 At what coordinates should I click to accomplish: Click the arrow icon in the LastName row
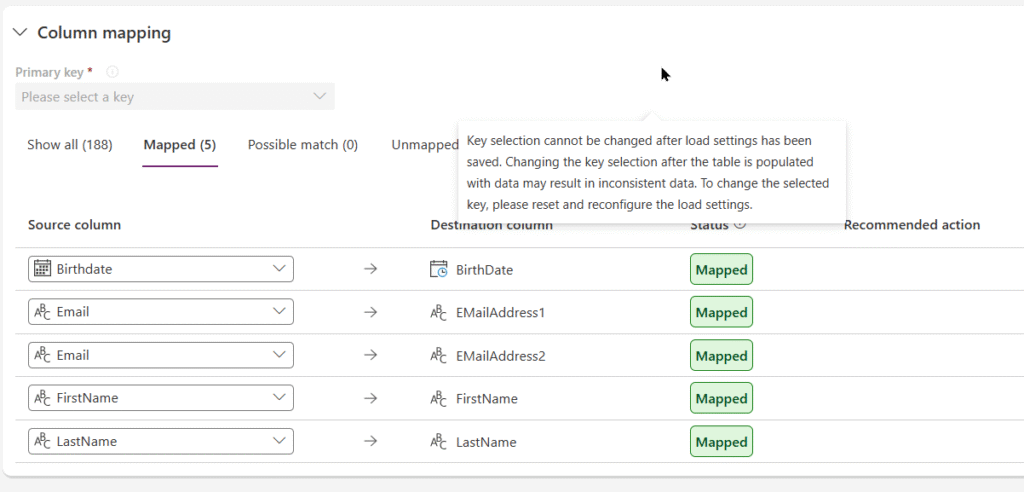coord(370,441)
